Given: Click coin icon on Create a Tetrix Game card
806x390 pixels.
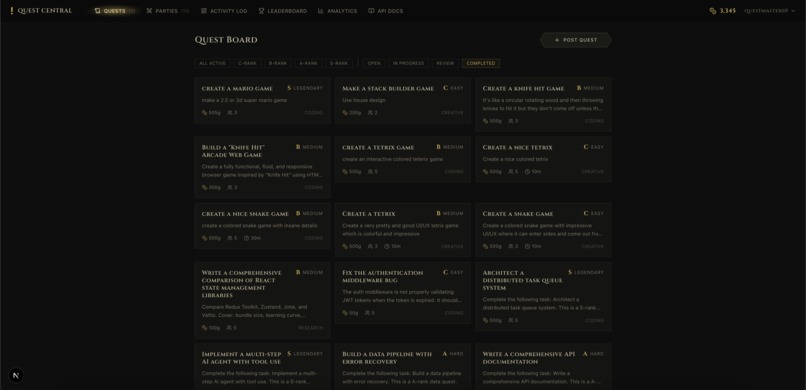Looking at the screenshot, I should 345,172.
